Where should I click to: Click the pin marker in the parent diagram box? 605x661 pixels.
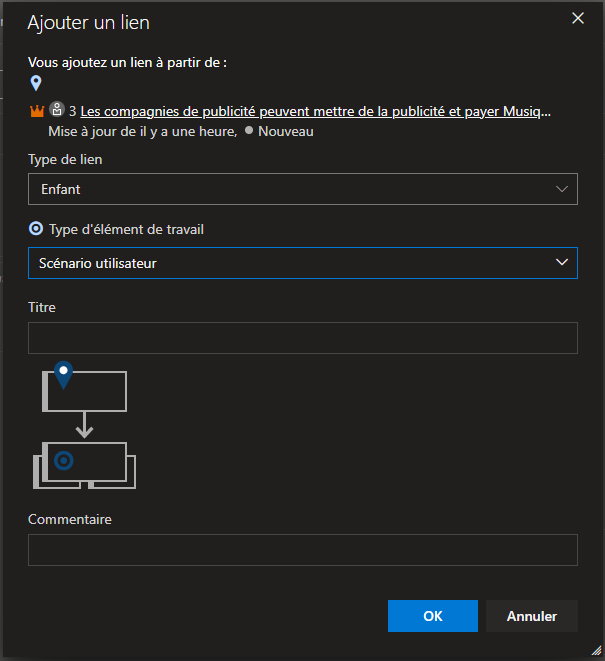pyautogui.click(x=64, y=375)
